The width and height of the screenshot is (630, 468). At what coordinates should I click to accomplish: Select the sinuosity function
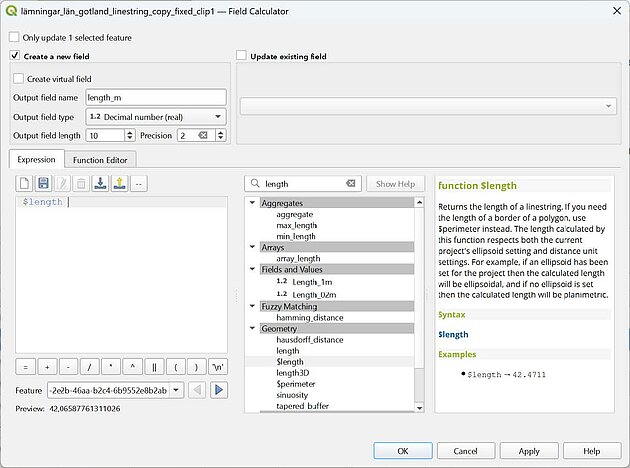point(292,395)
